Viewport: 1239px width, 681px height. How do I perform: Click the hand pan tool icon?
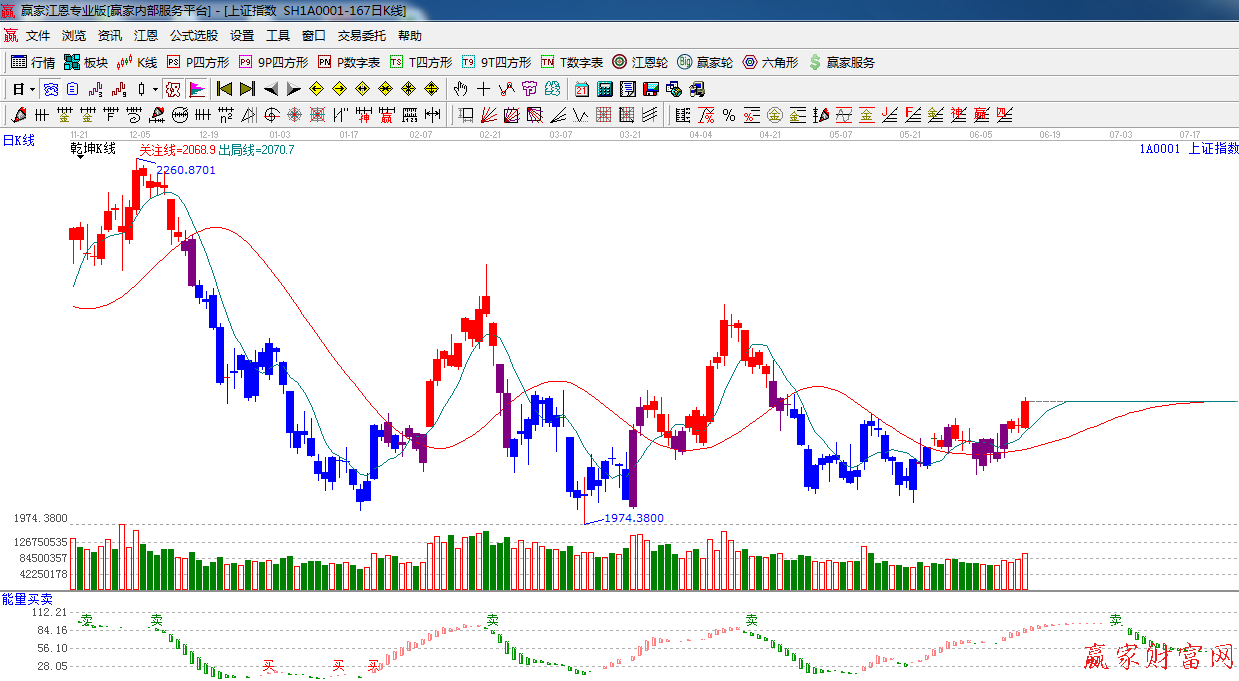pyautogui.click(x=461, y=89)
